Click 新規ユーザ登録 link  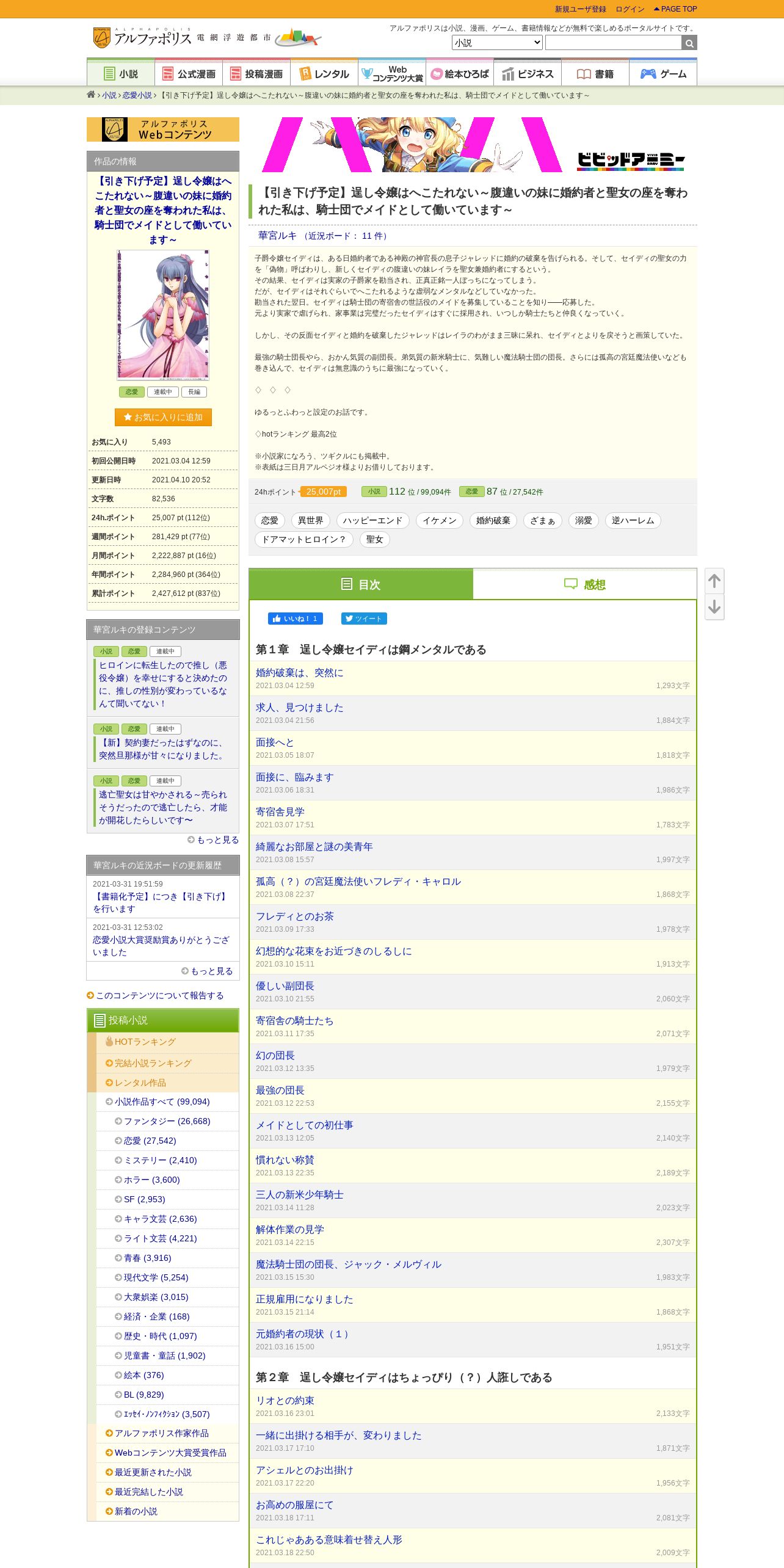coord(580,9)
